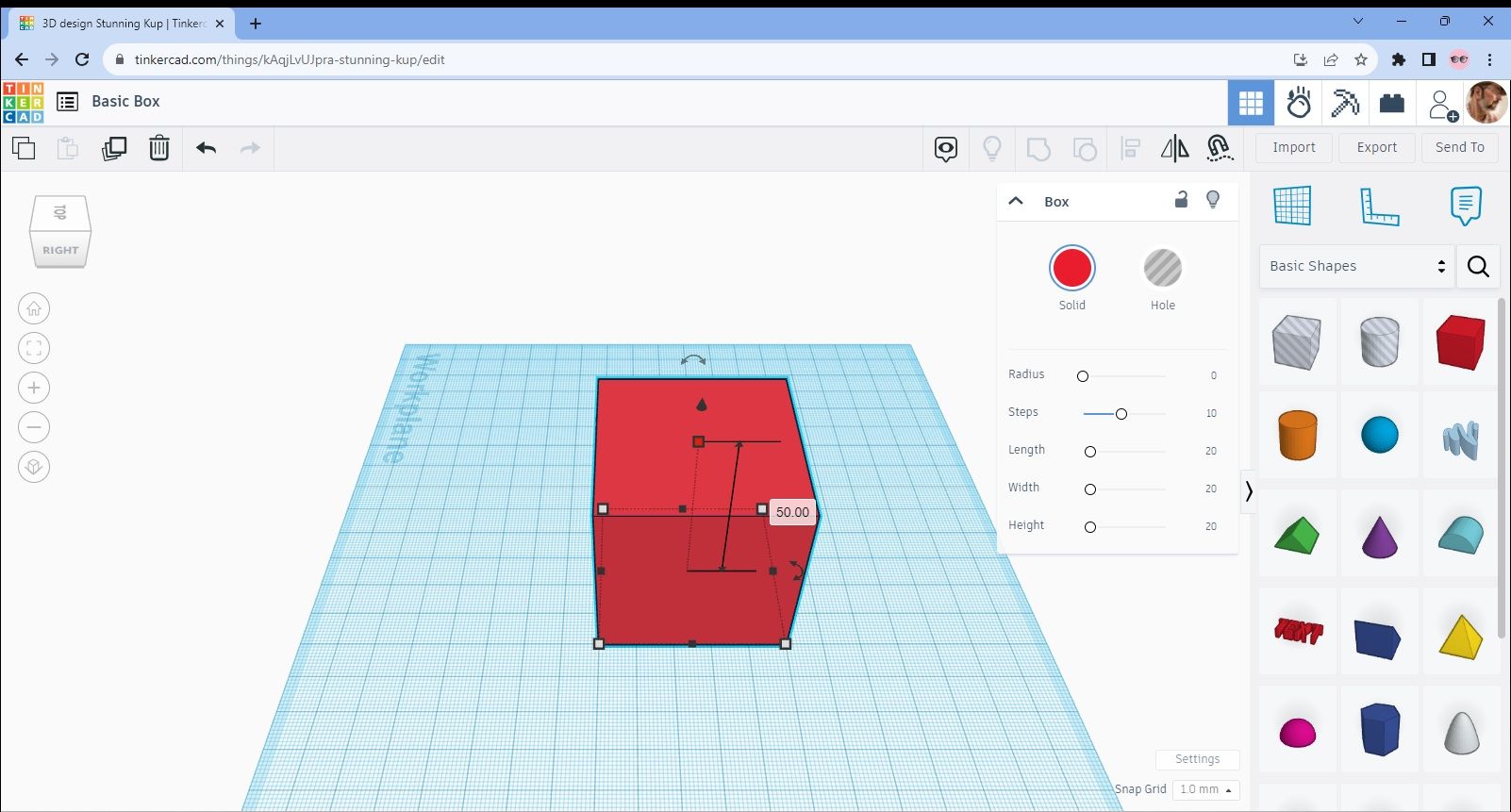
Task: Toggle lock editing on Box panel
Action: click(1181, 200)
